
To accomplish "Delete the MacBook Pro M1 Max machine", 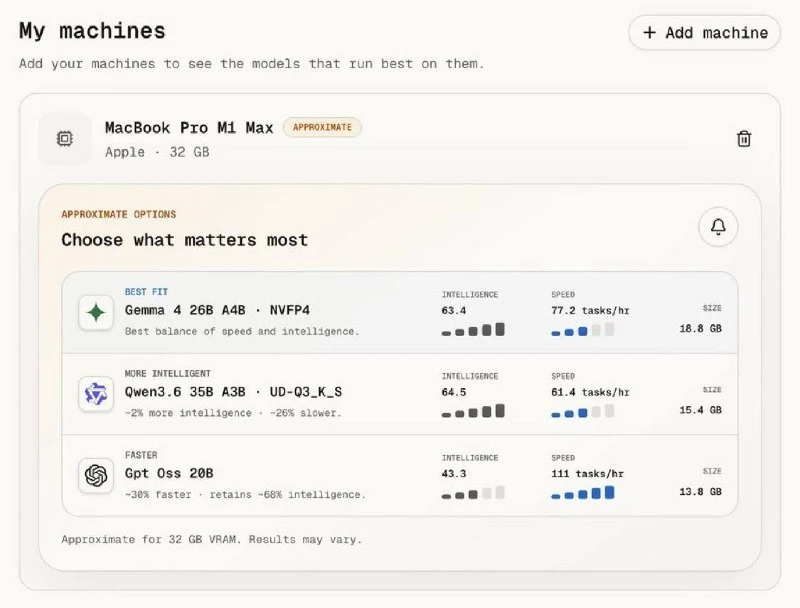I will pos(744,139).
